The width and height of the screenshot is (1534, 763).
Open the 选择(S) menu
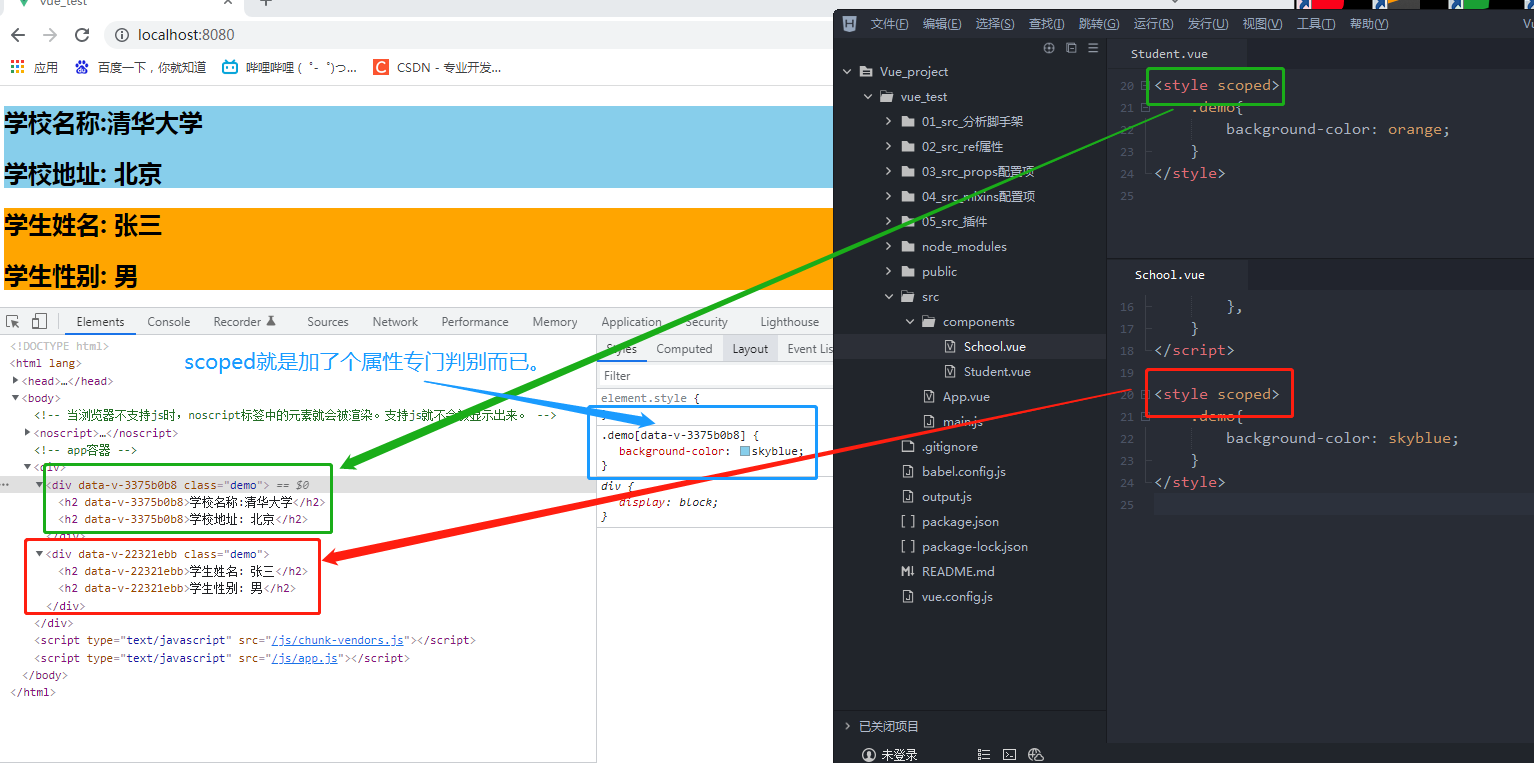(x=995, y=24)
